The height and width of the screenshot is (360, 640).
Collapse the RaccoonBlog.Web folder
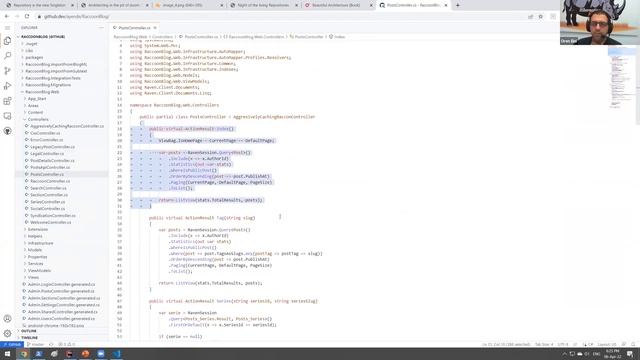(x=42, y=92)
